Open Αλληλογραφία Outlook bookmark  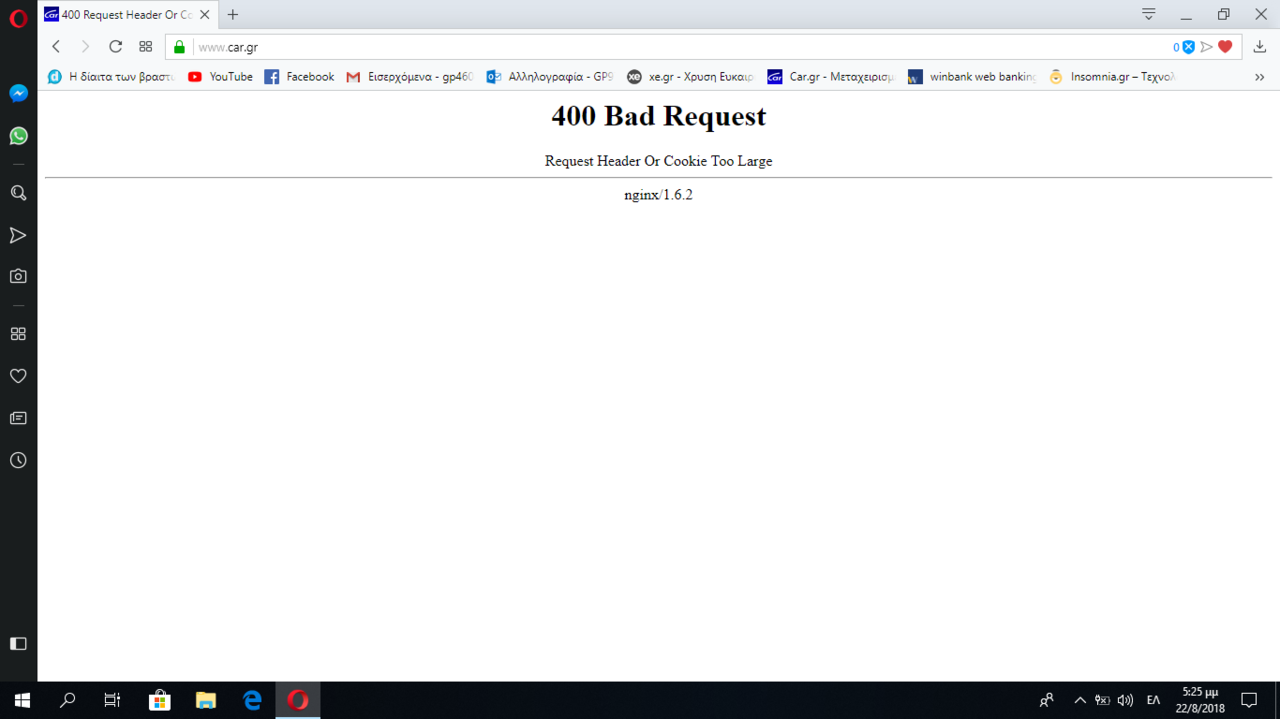550,77
